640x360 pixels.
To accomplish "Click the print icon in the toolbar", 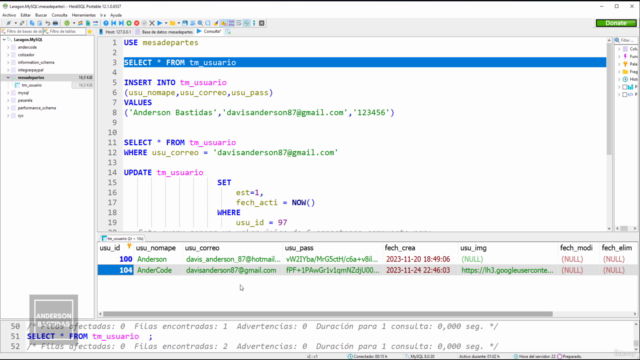I will tap(55, 23).
